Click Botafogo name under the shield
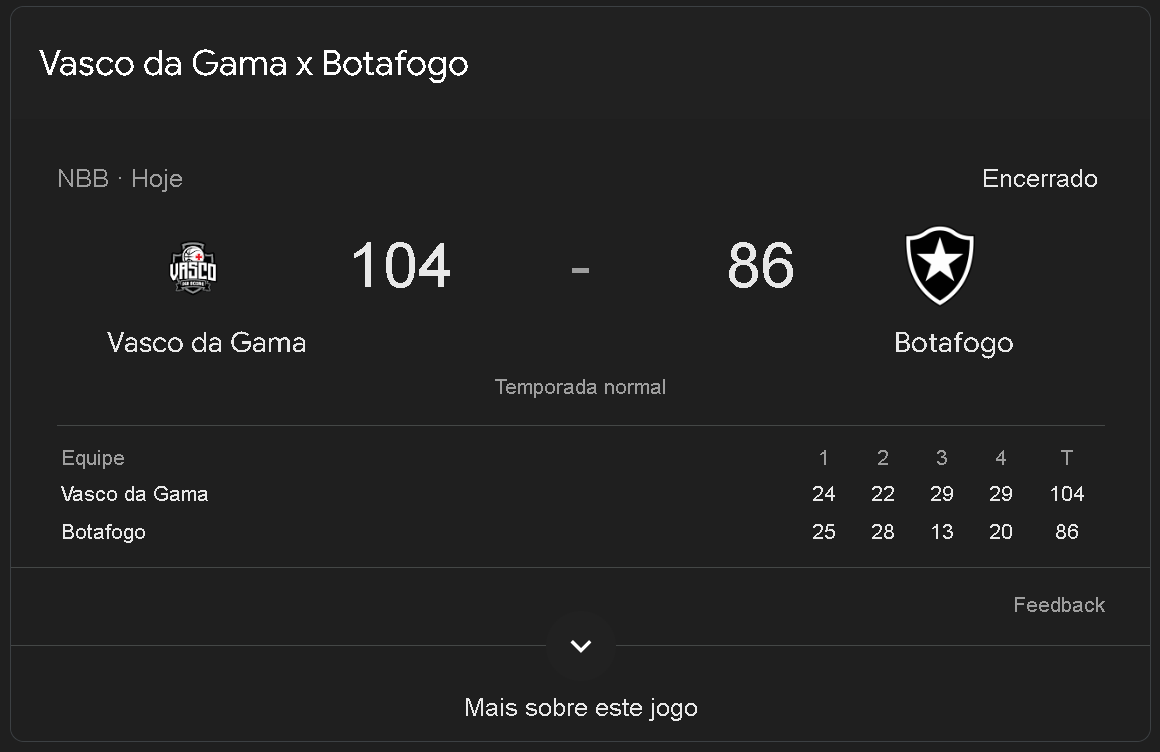Screen dimensions: 1160x752 click(953, 343)
